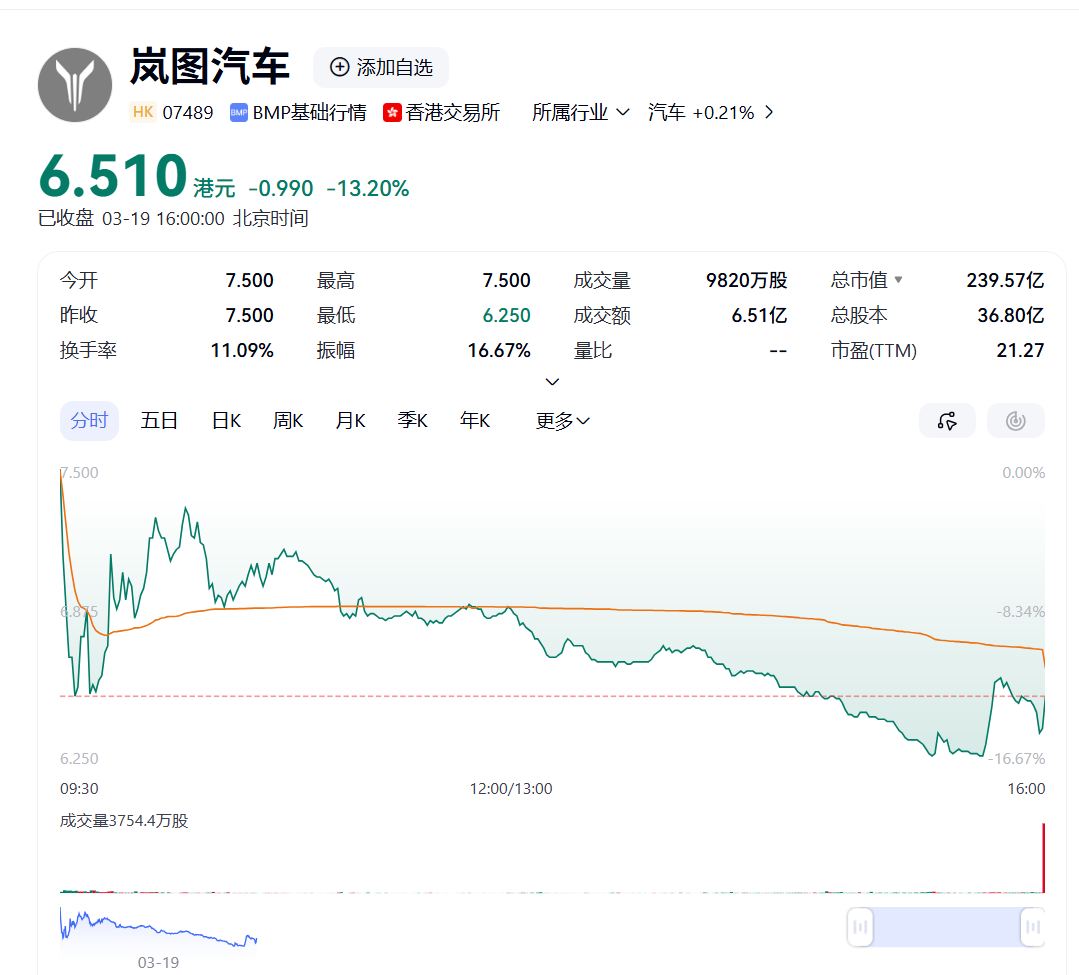Click the left timeline zoom handle icon

click(x=859, y=927)
